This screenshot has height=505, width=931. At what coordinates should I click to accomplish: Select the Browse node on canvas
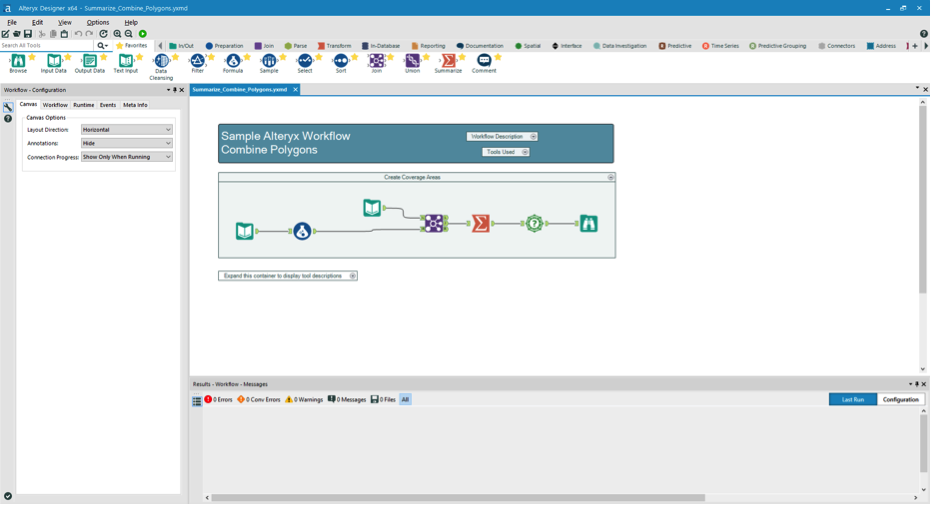pyautogui.click(x=588, y=223)
